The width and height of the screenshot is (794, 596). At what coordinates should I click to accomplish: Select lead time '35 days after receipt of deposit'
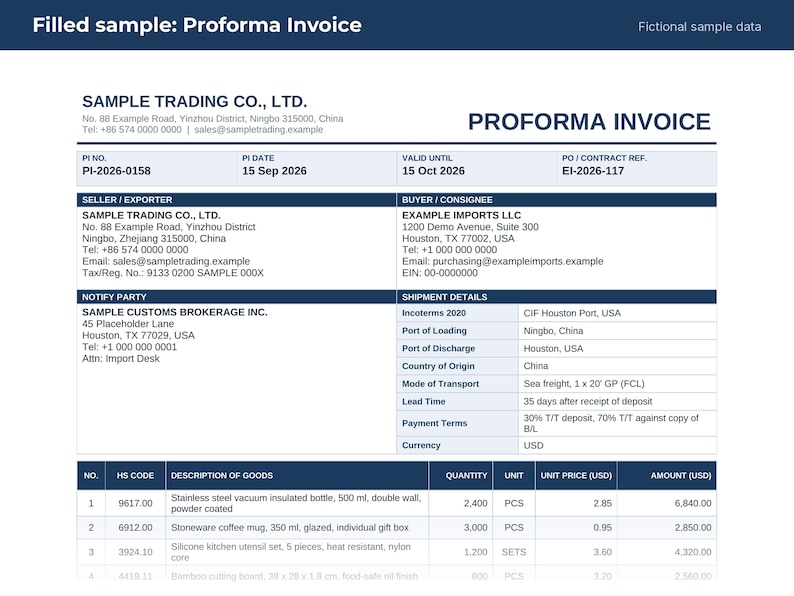click(587, 401)
